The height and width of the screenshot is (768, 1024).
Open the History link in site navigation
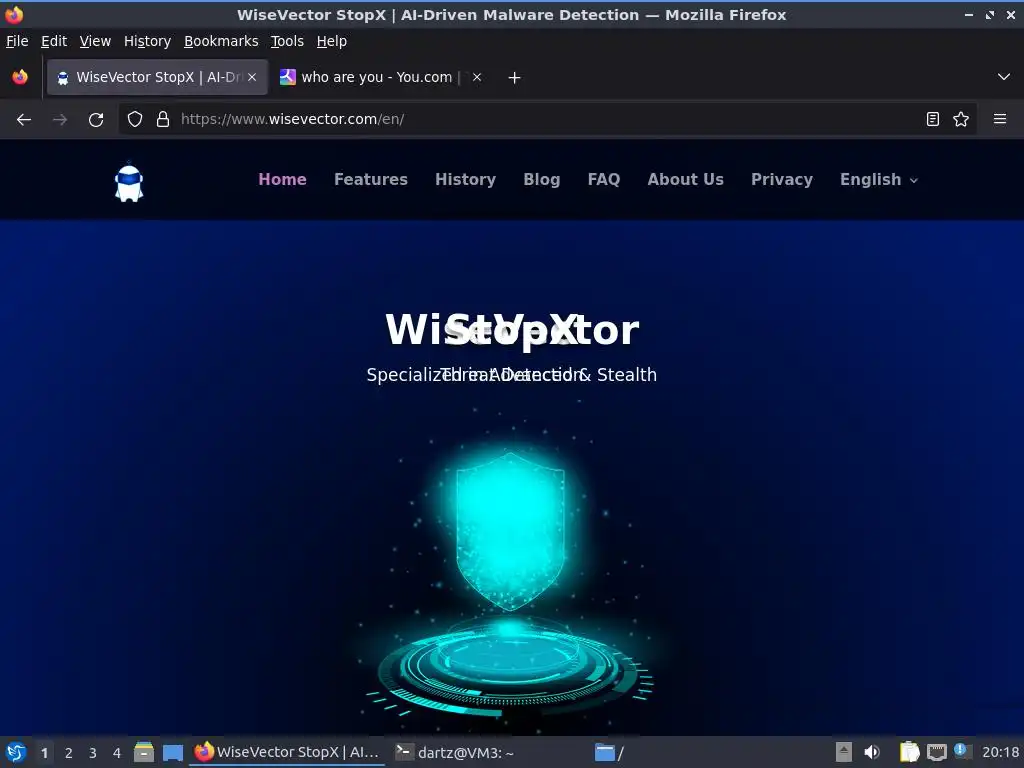click(466, 180)
